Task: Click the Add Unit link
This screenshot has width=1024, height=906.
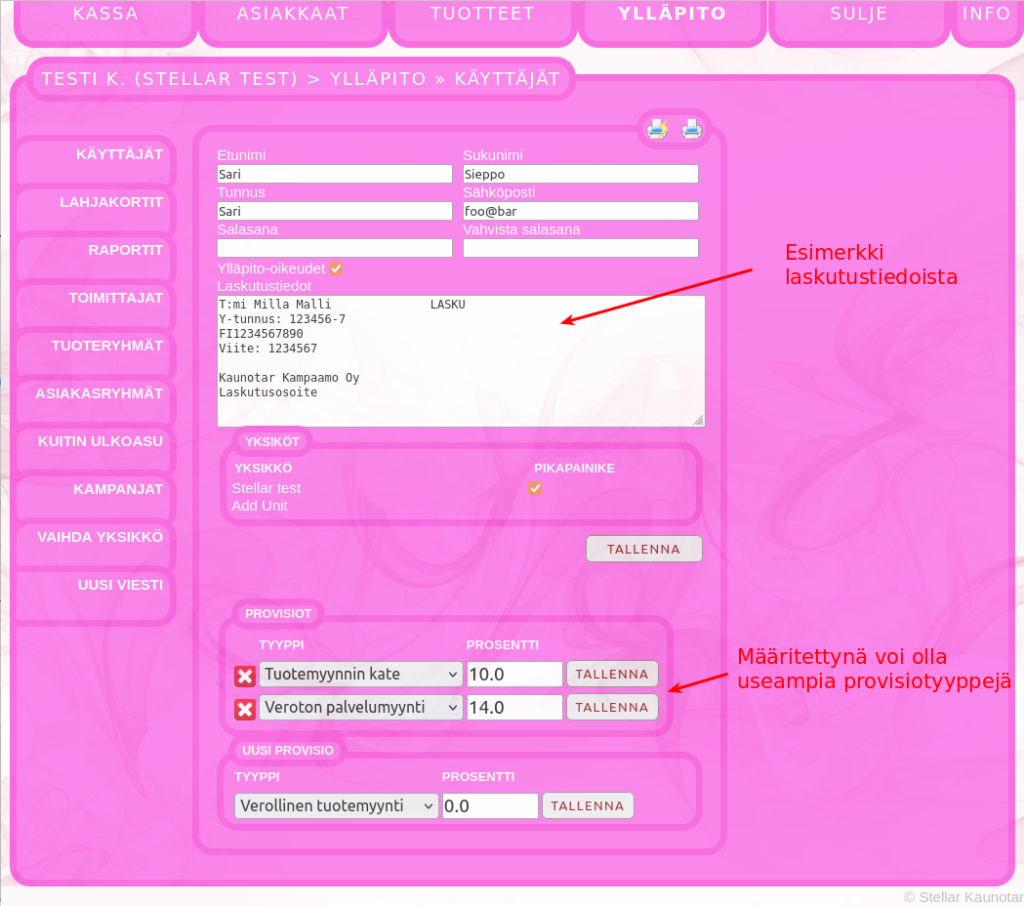Action: (260, 506)
